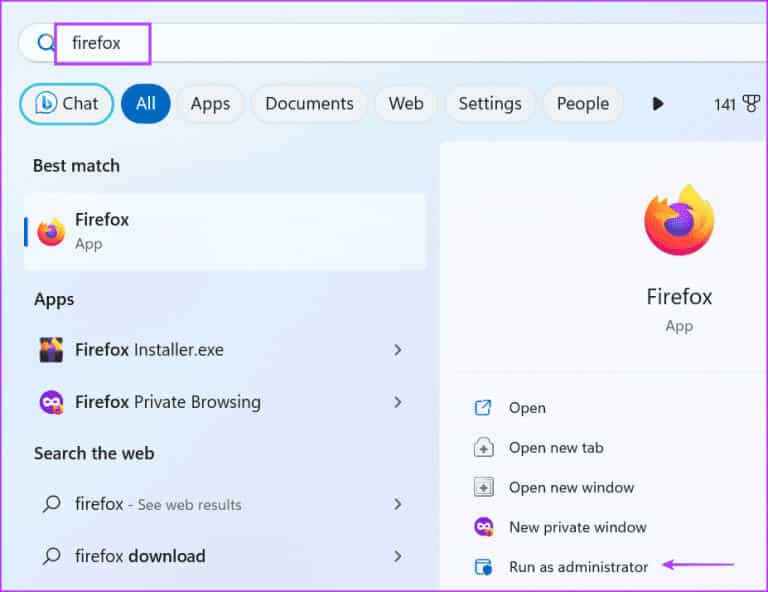Click the 'firefox - See web results' suggestion
The width and height of the screenshot is (768, 592).
click(x=225, y=504)
